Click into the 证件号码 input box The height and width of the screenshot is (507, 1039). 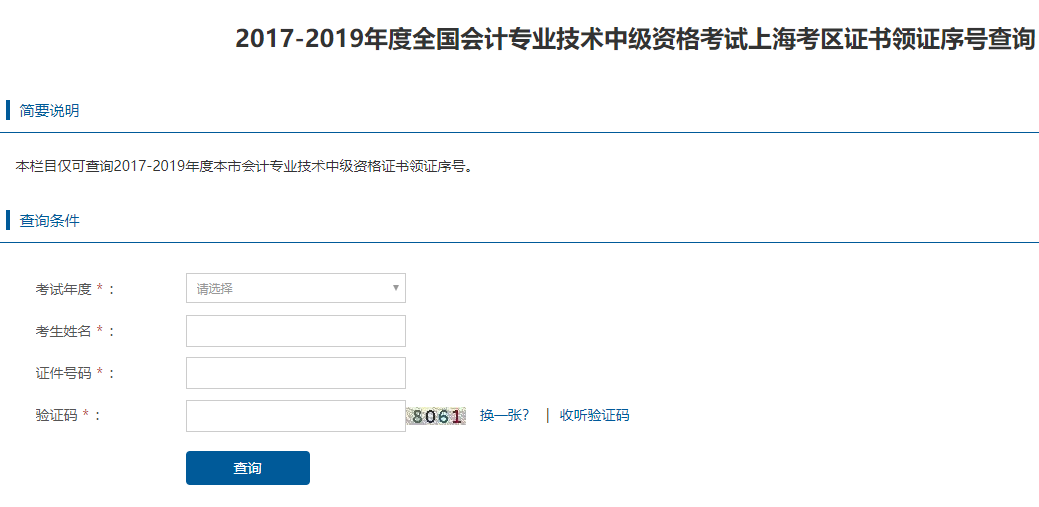(295, 373)
